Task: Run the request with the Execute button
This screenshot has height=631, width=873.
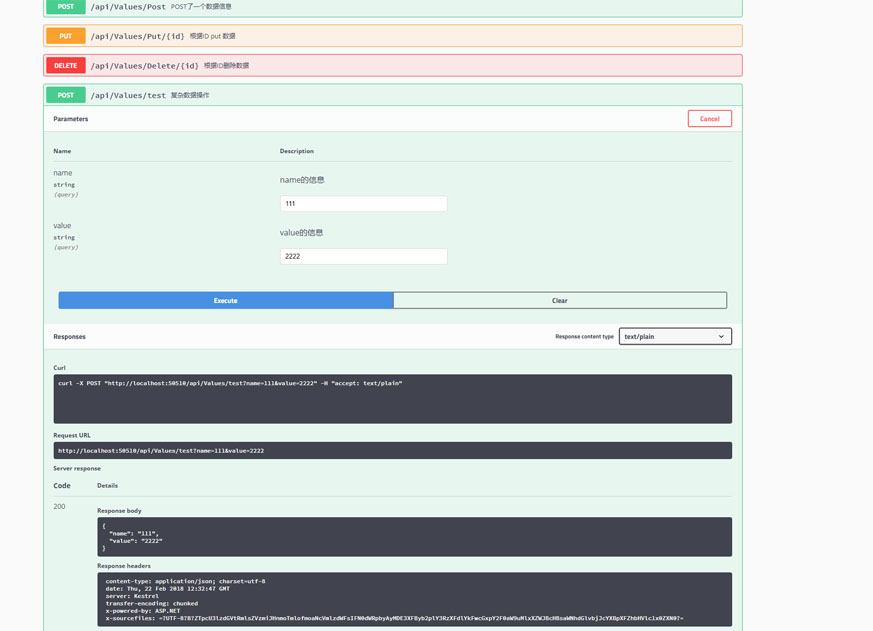Action: pyautogui.click(x=225, y=300)
